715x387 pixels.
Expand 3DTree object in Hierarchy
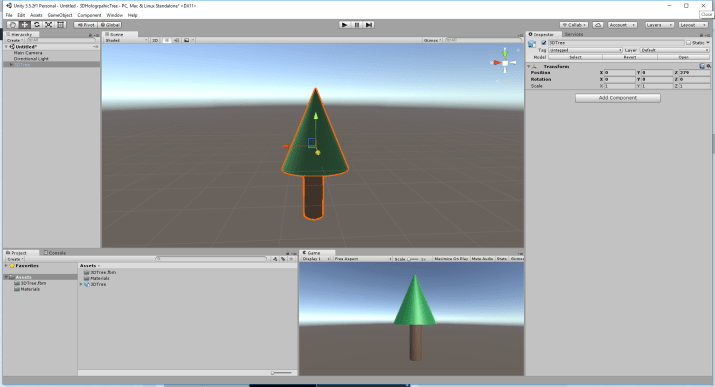pyautogui.click(x=11, y=65)
